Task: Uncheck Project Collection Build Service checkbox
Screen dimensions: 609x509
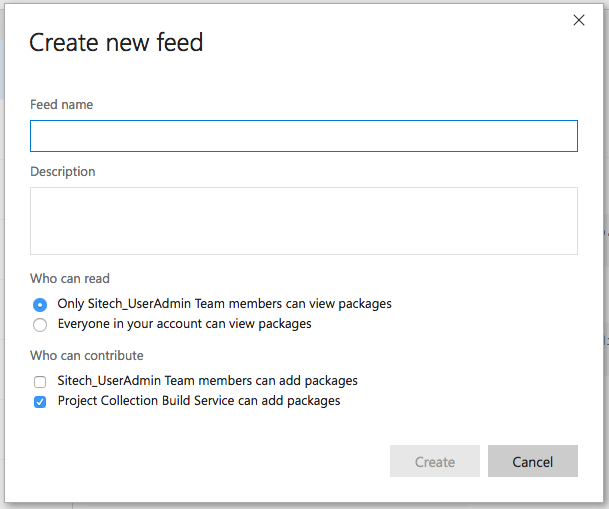Action: tap(40, 401)
